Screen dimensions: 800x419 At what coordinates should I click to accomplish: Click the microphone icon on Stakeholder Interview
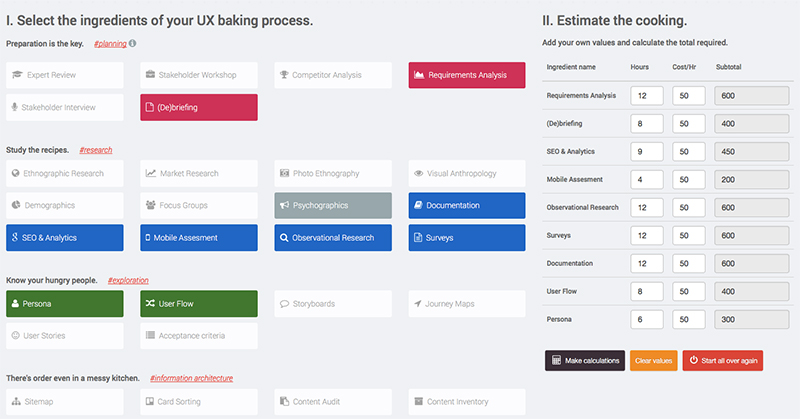coord(15,107)
